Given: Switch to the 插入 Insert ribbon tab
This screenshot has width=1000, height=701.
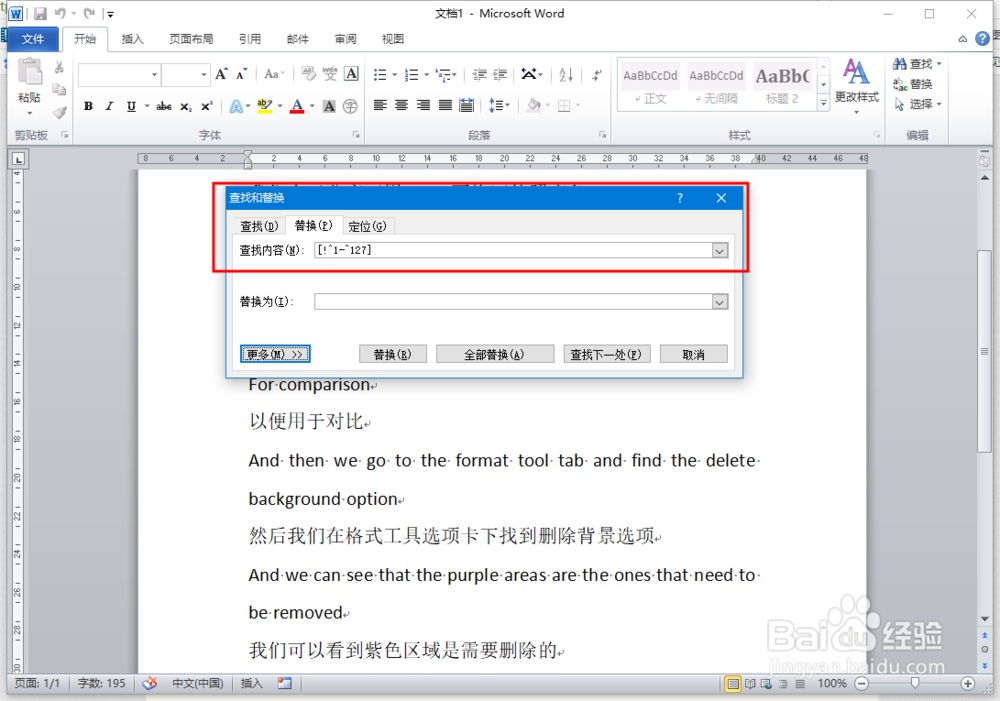Looking at the screenshot, I should coord(132,39).
